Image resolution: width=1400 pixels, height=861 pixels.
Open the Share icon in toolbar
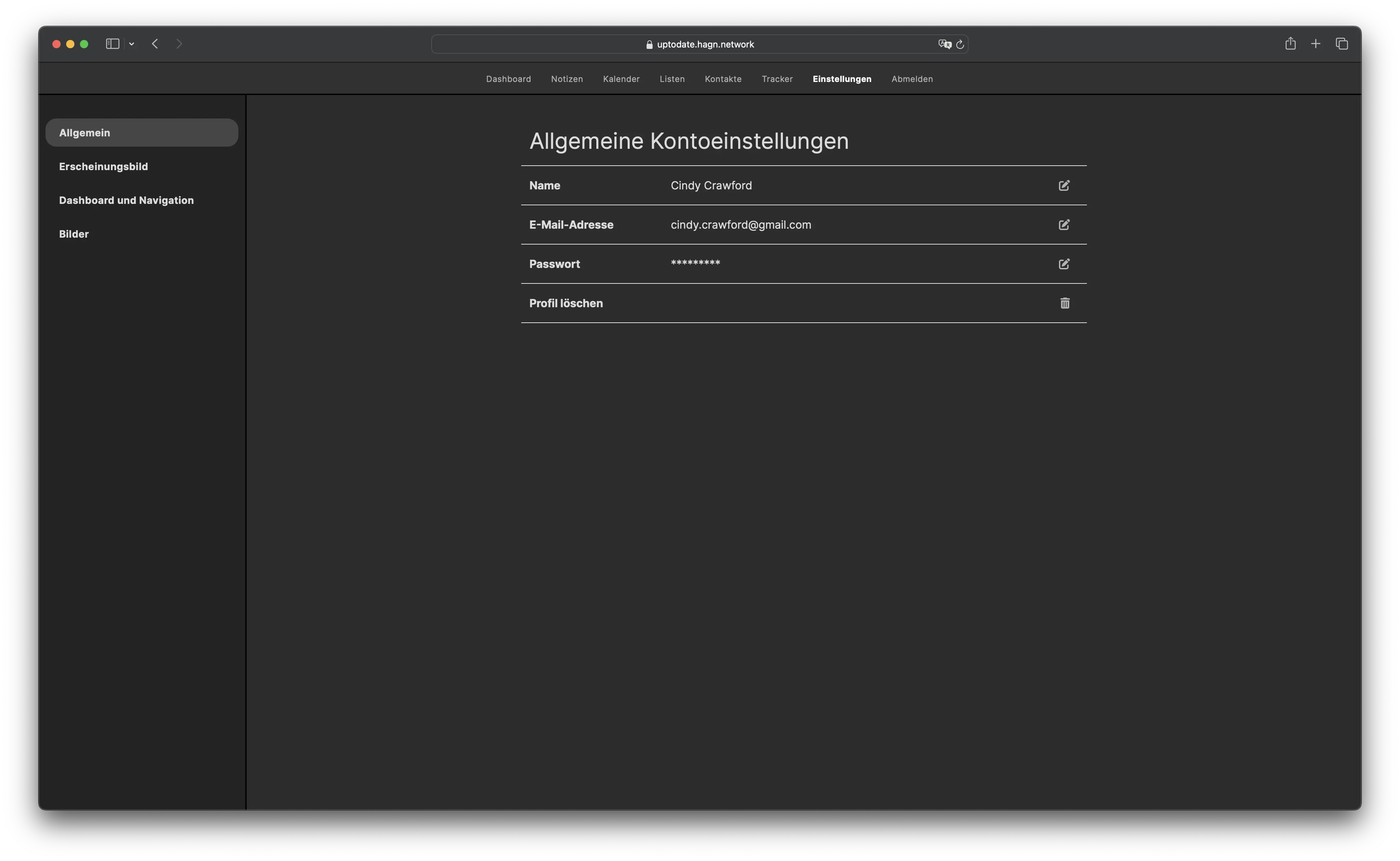click(1290, 44)
